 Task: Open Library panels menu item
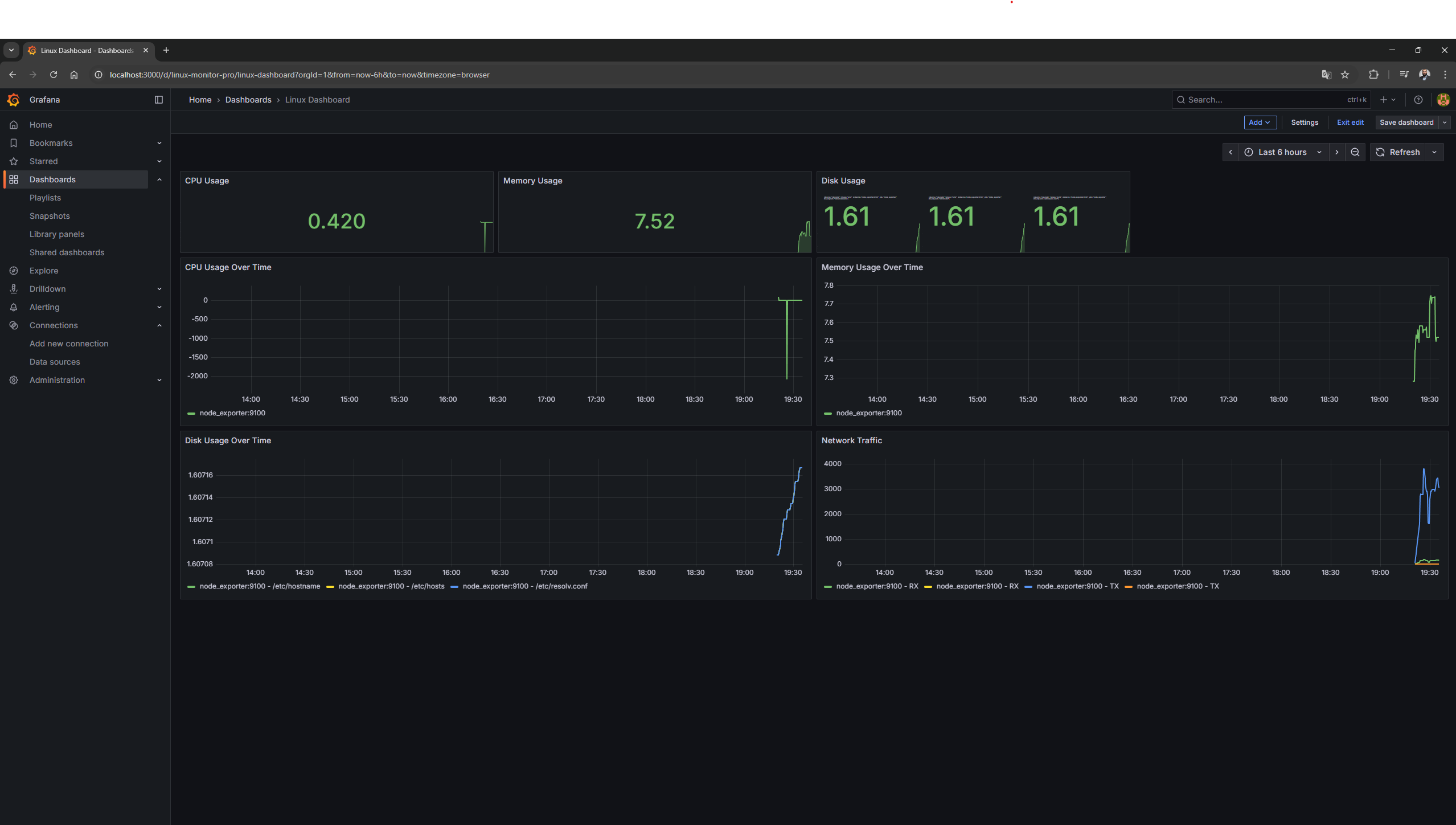click(x=56, y=234)
